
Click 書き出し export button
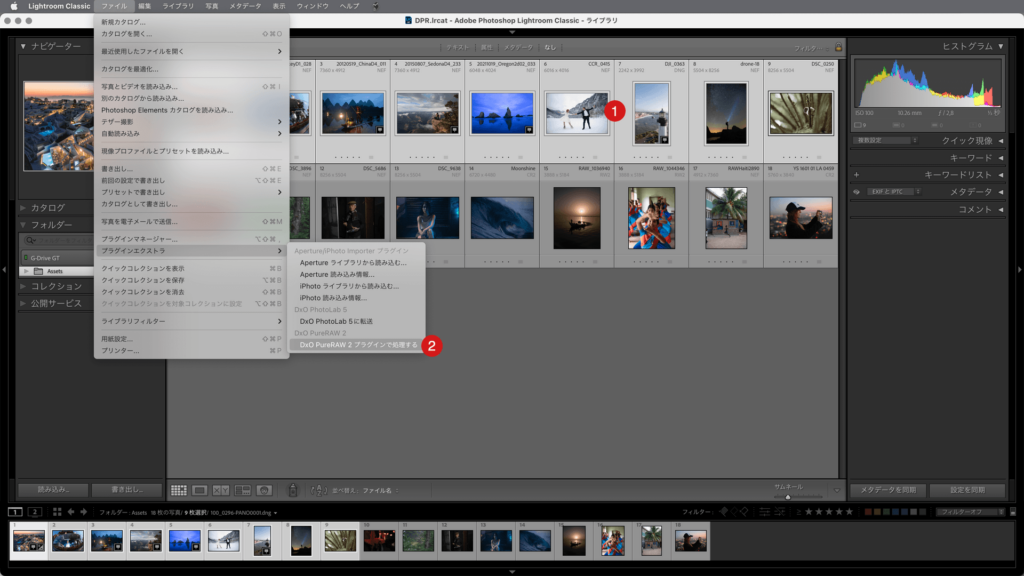click(127, 489)
